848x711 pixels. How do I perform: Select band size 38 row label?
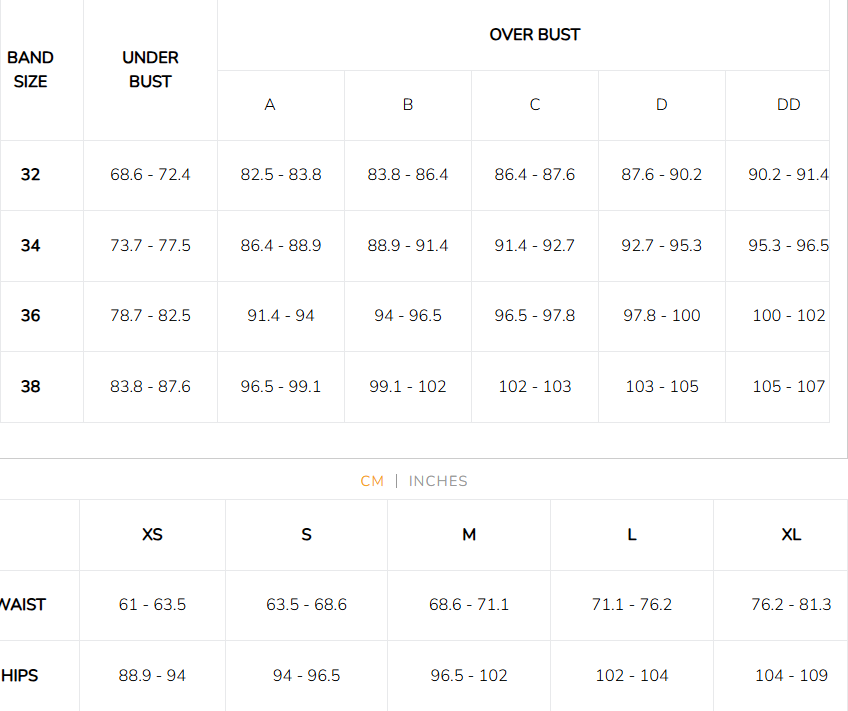coord(31,386)
